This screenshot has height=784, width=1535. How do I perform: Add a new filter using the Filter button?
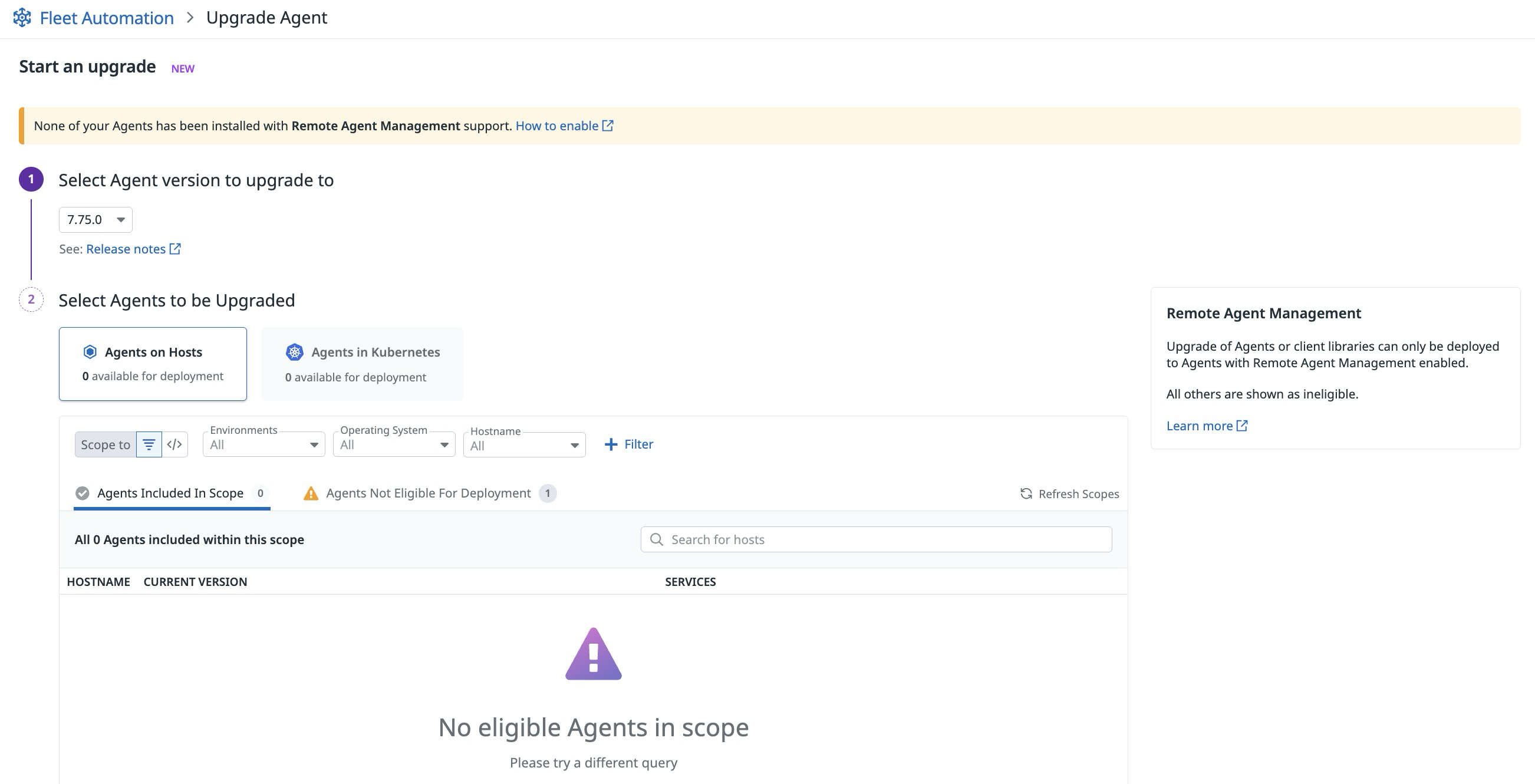pos(628,444)
